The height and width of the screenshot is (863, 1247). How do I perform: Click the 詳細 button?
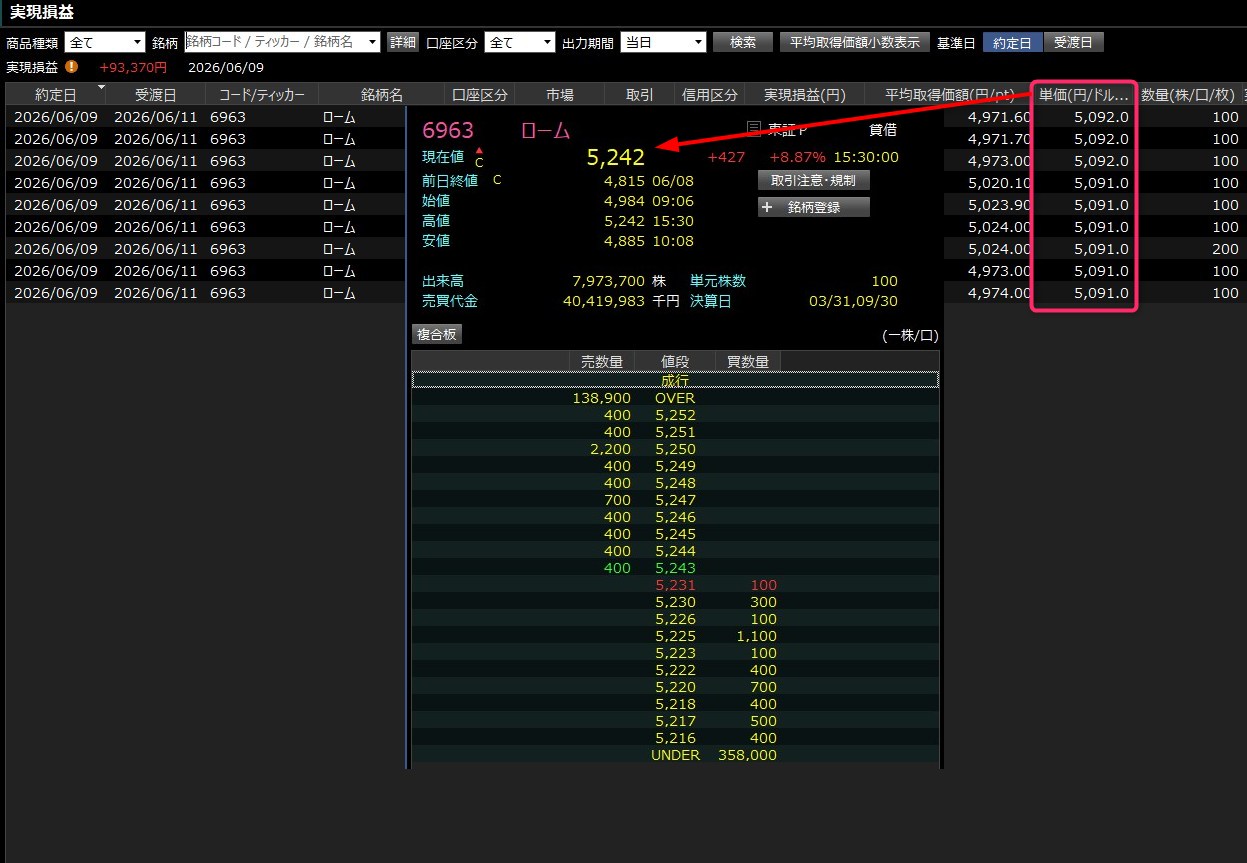tap(403, 42)
